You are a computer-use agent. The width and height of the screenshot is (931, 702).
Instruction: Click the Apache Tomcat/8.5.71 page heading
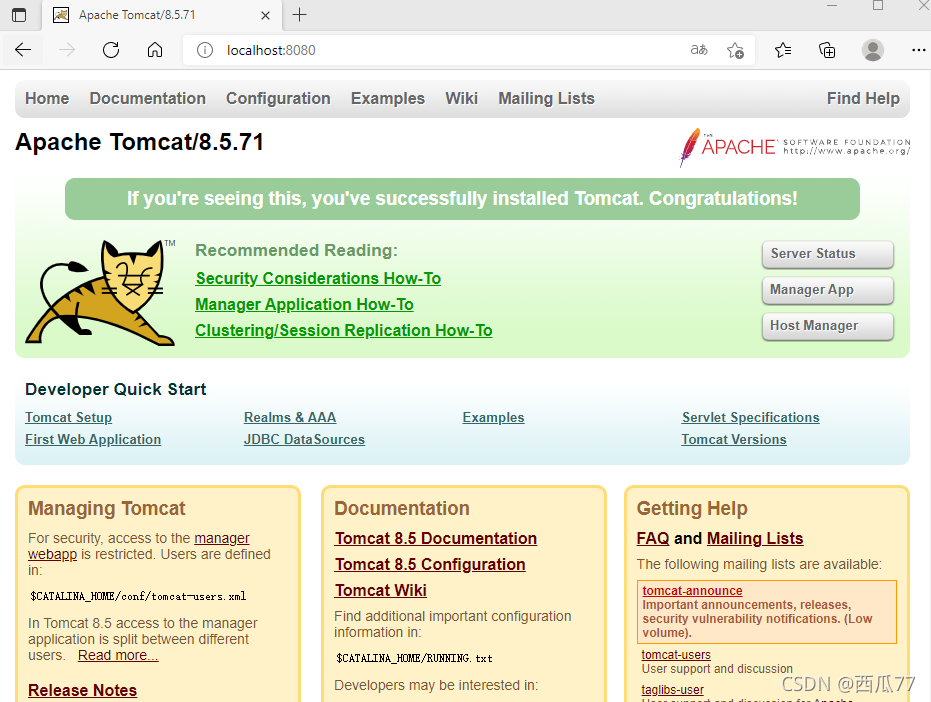(140, 143)
